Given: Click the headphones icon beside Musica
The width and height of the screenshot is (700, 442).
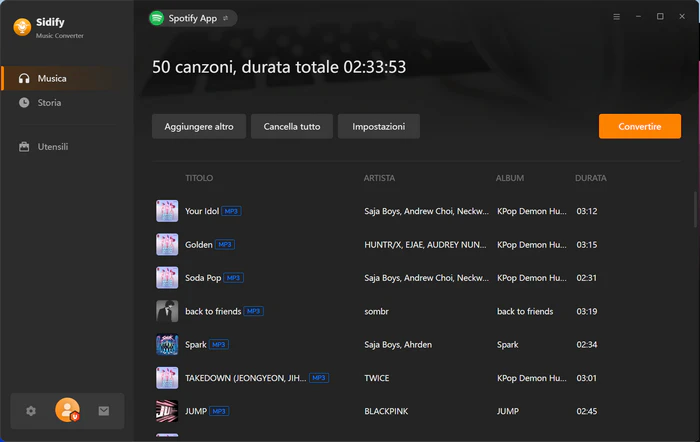Looking at the screenshot, I should coord(24,79).
